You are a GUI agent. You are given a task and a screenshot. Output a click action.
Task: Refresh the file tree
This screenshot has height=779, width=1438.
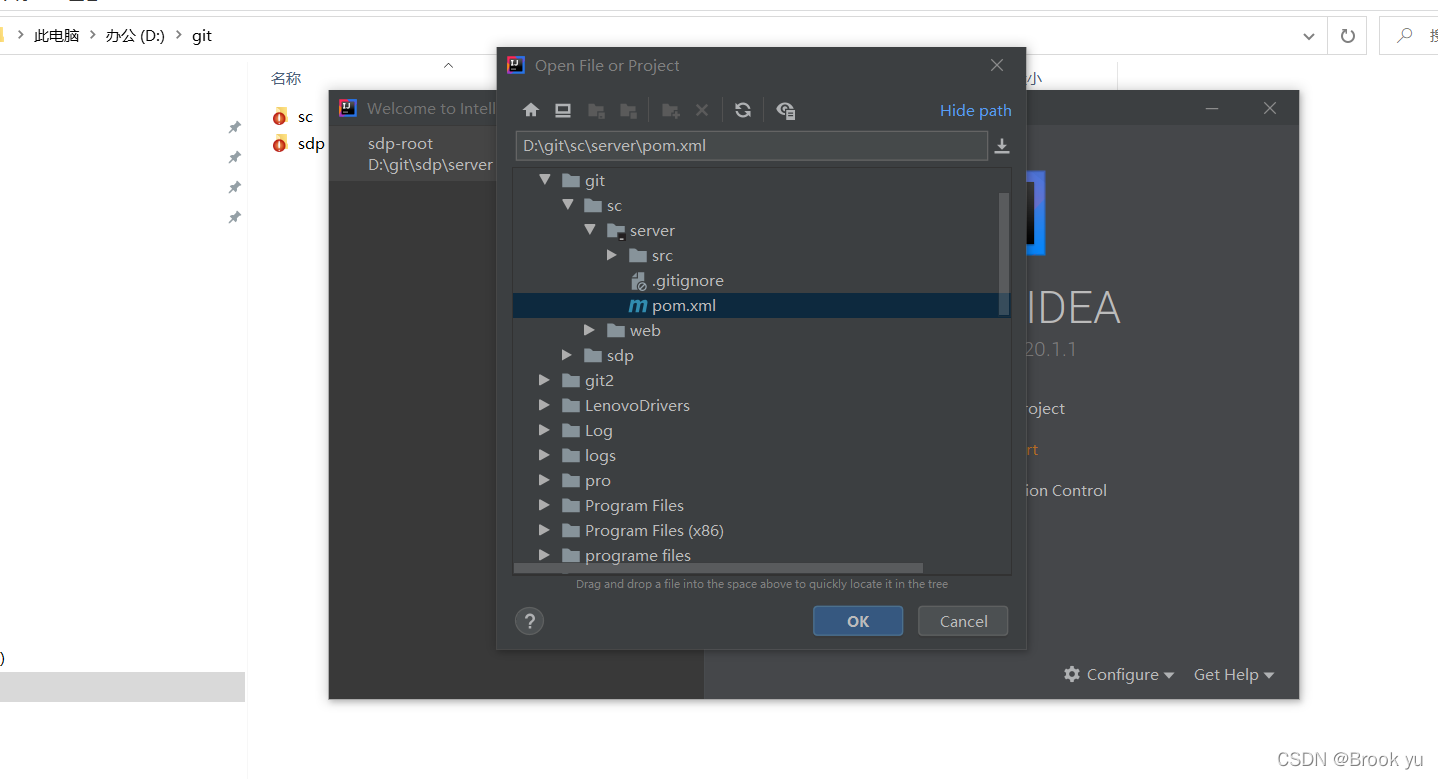coord(742,110)
